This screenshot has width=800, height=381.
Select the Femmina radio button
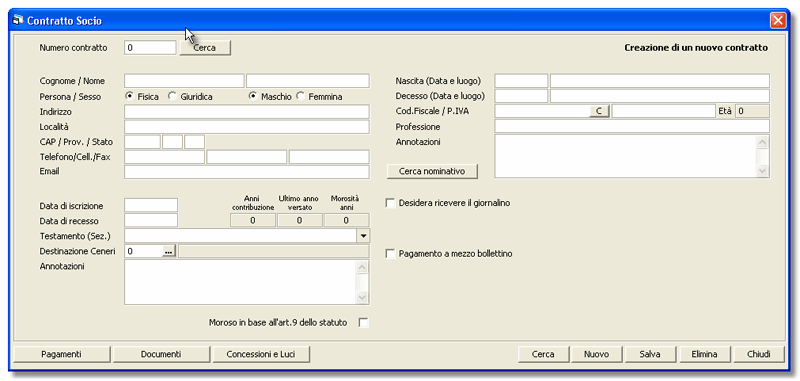click(301, 96)
